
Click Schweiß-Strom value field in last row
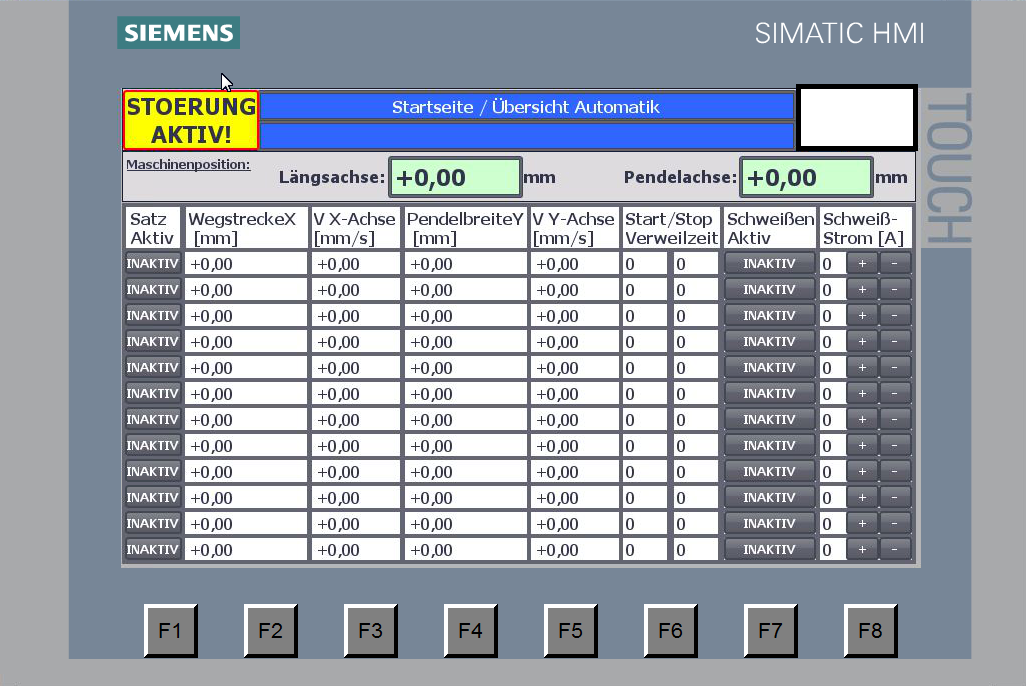tap(832, 549)
